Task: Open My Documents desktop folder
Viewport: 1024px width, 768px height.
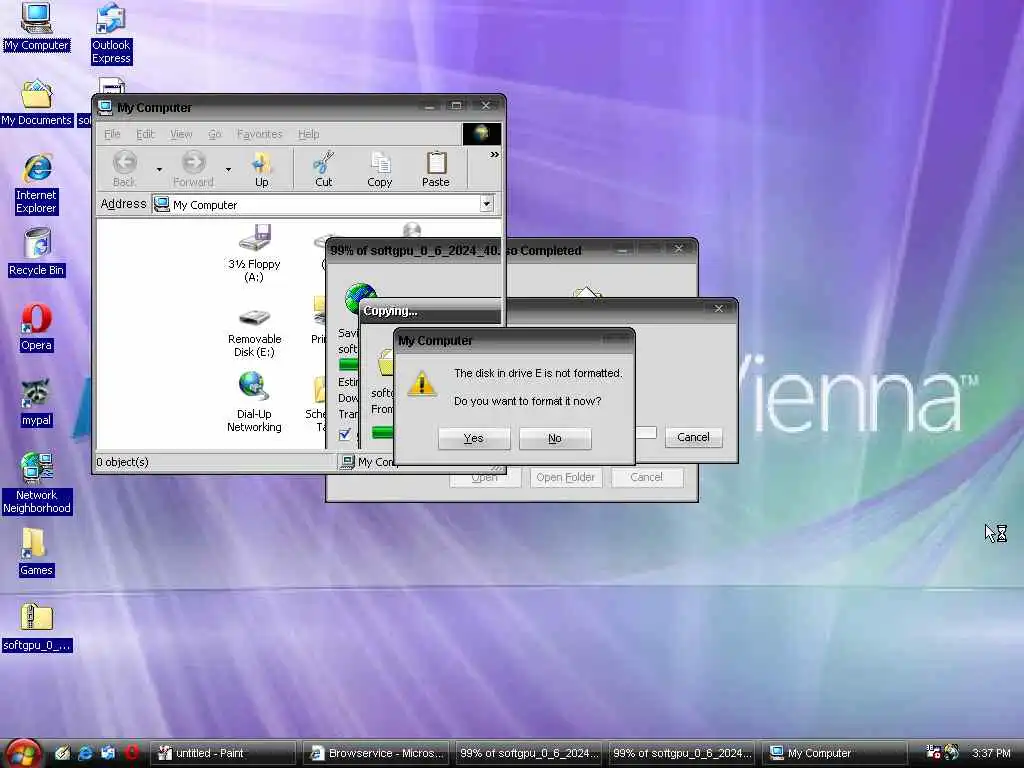Action: [x=36, y=103]
